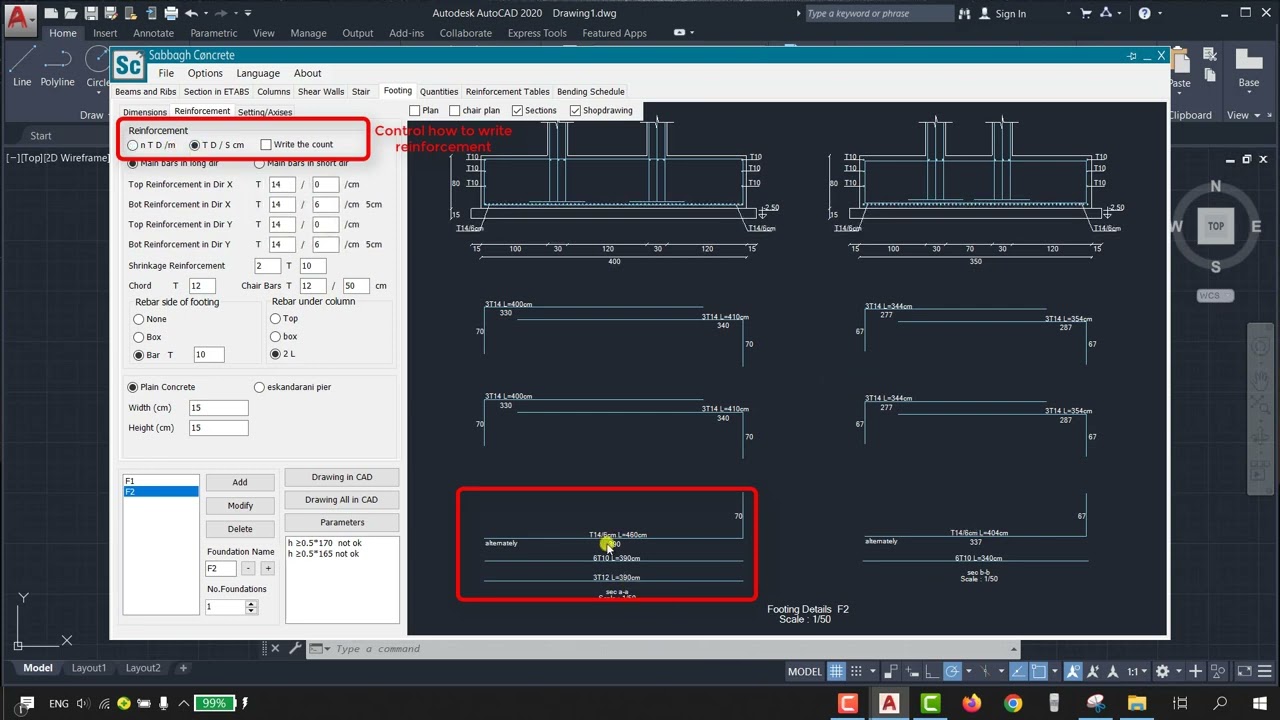Click the Plot printer icon in AutoCAD
The height and width of the screenshot is (720, 1280).
coord(171,13)
